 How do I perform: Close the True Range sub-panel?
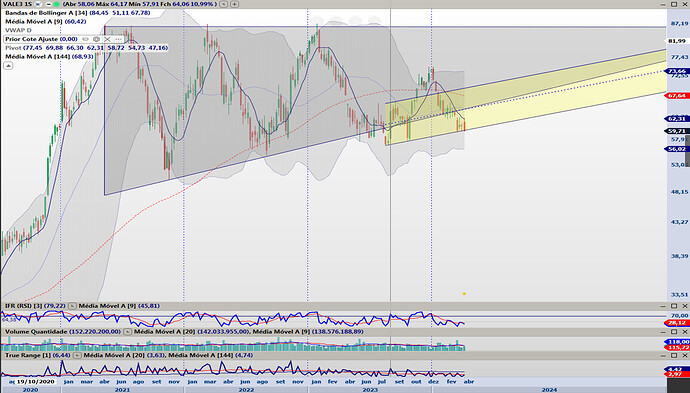(x=685, y=355)
